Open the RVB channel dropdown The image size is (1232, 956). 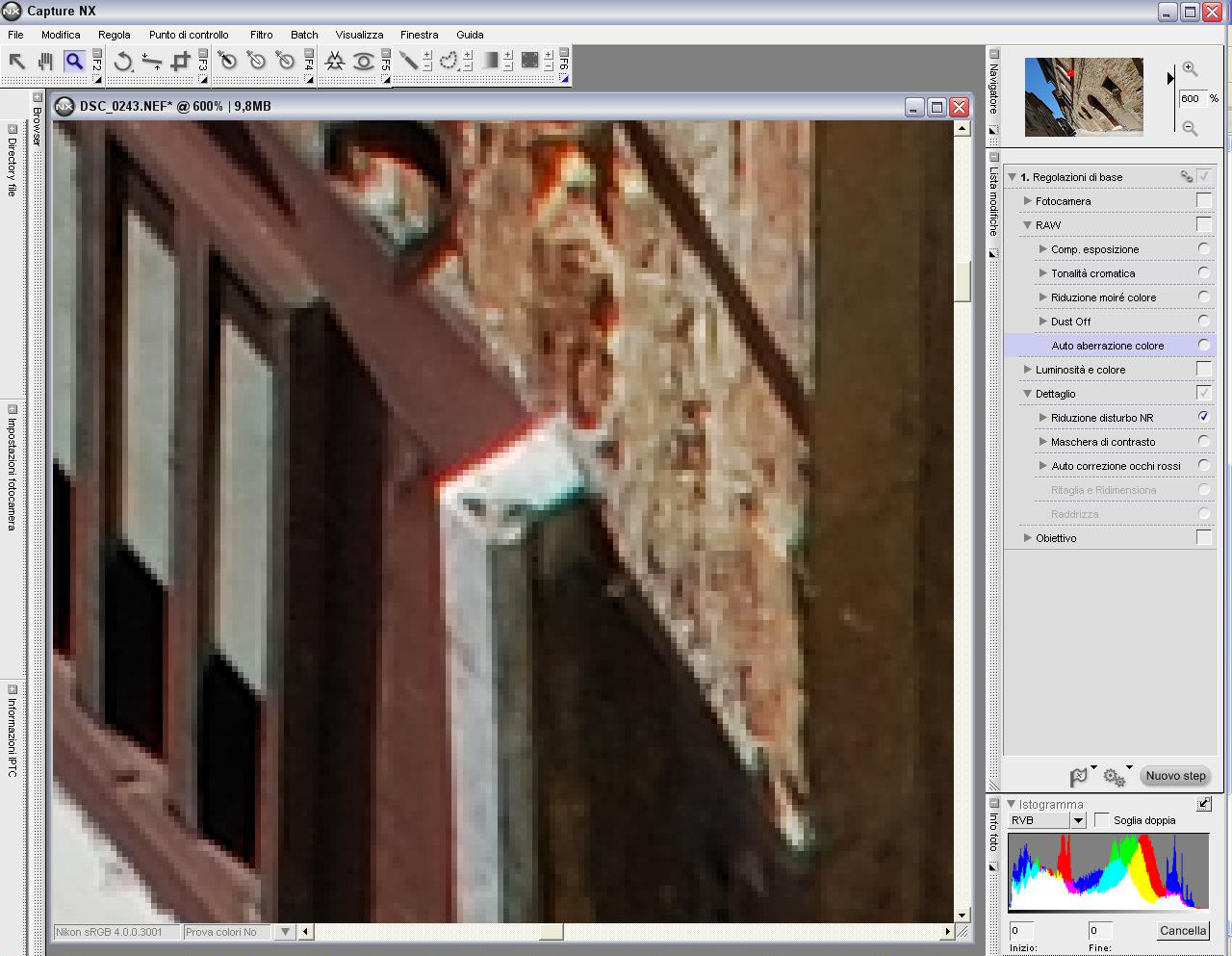pyautogui.click(x=1078, y=820)
